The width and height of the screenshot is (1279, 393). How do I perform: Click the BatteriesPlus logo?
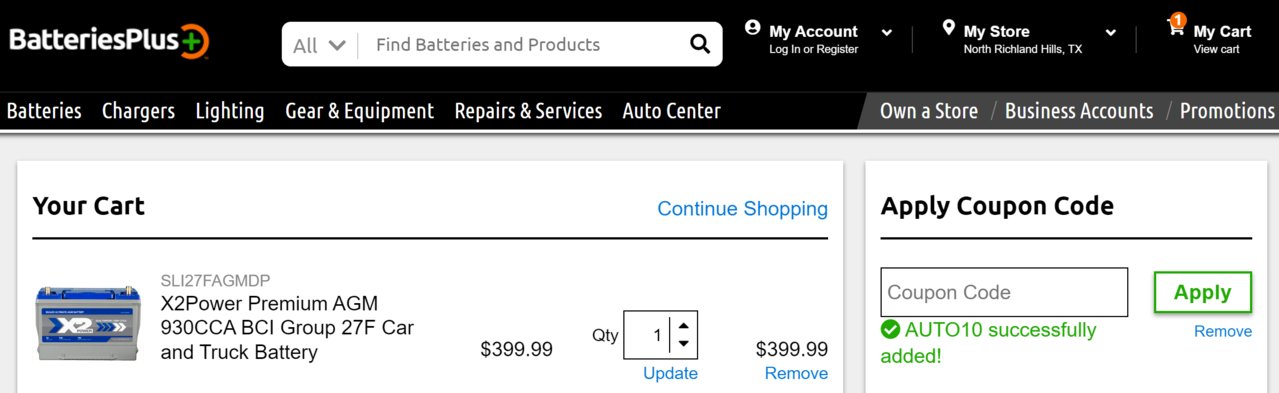coord(109,41)
